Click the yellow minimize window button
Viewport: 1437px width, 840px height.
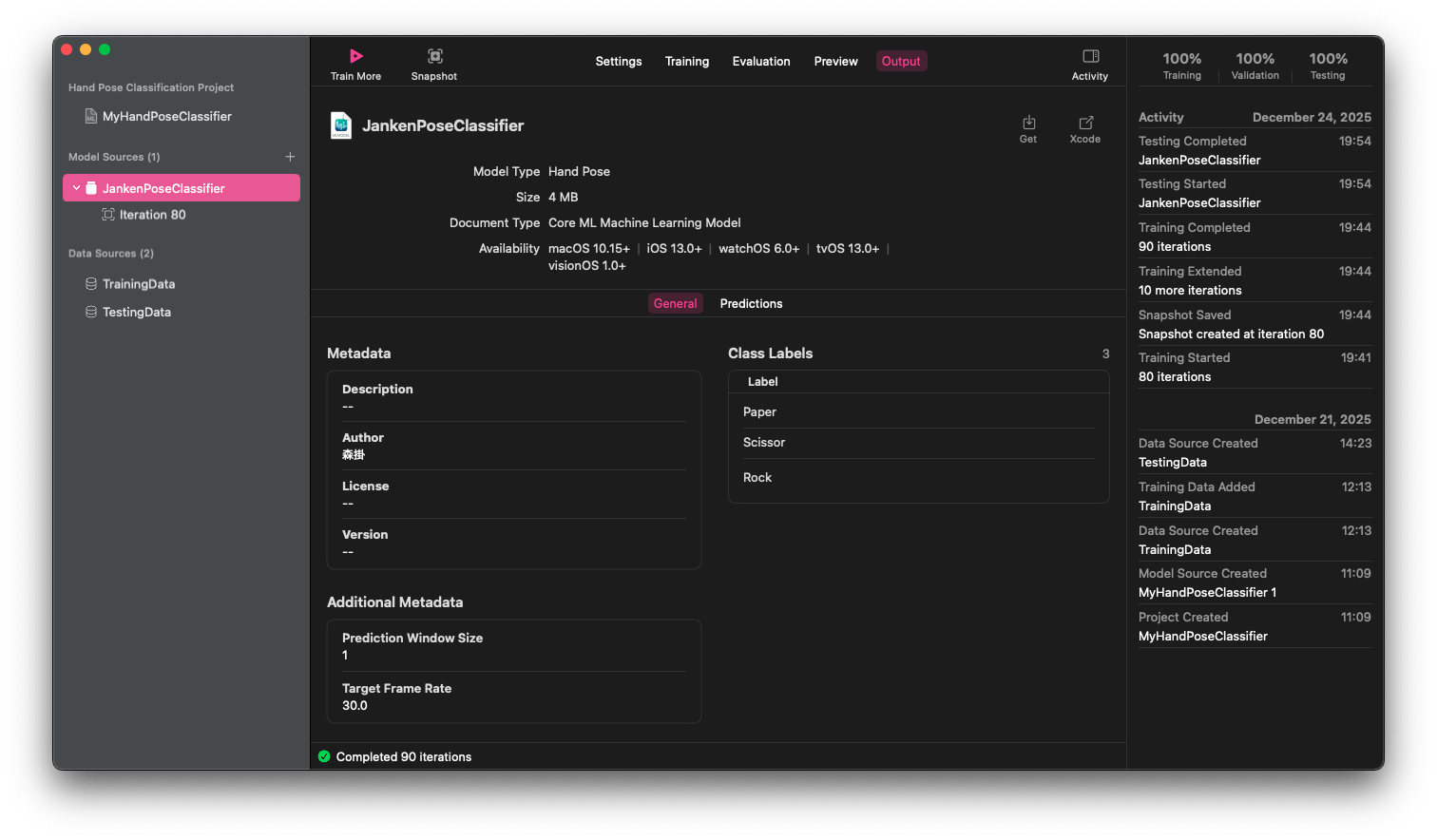point(86,49)
